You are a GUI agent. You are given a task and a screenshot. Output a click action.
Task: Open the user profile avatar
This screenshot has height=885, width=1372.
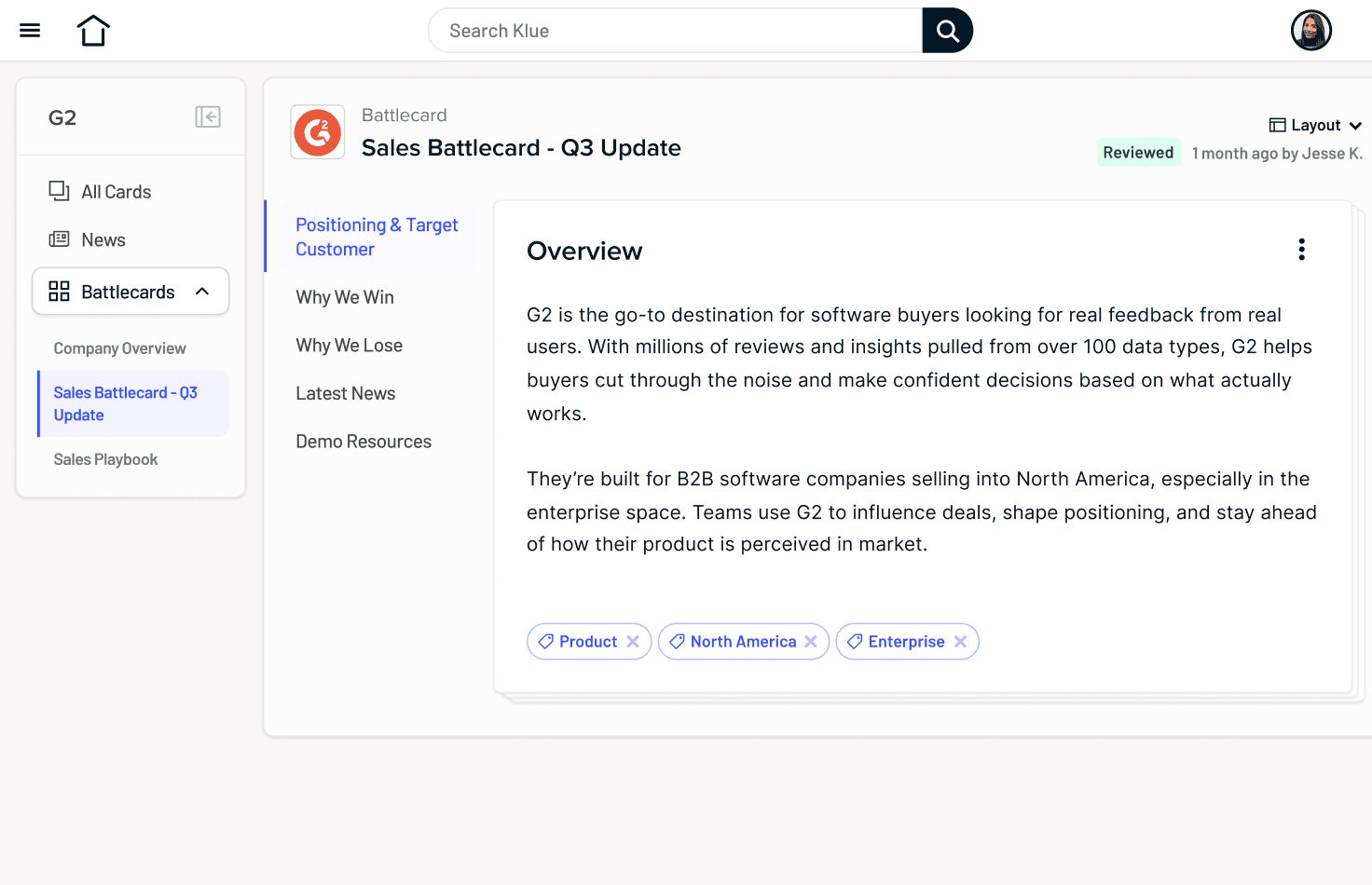[1310, 31]
